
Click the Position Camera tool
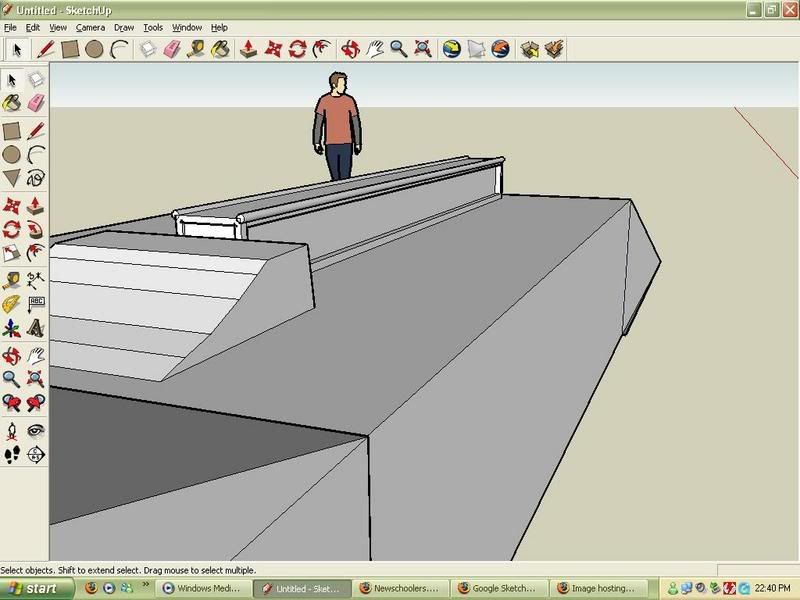click(x=12, y=430)
